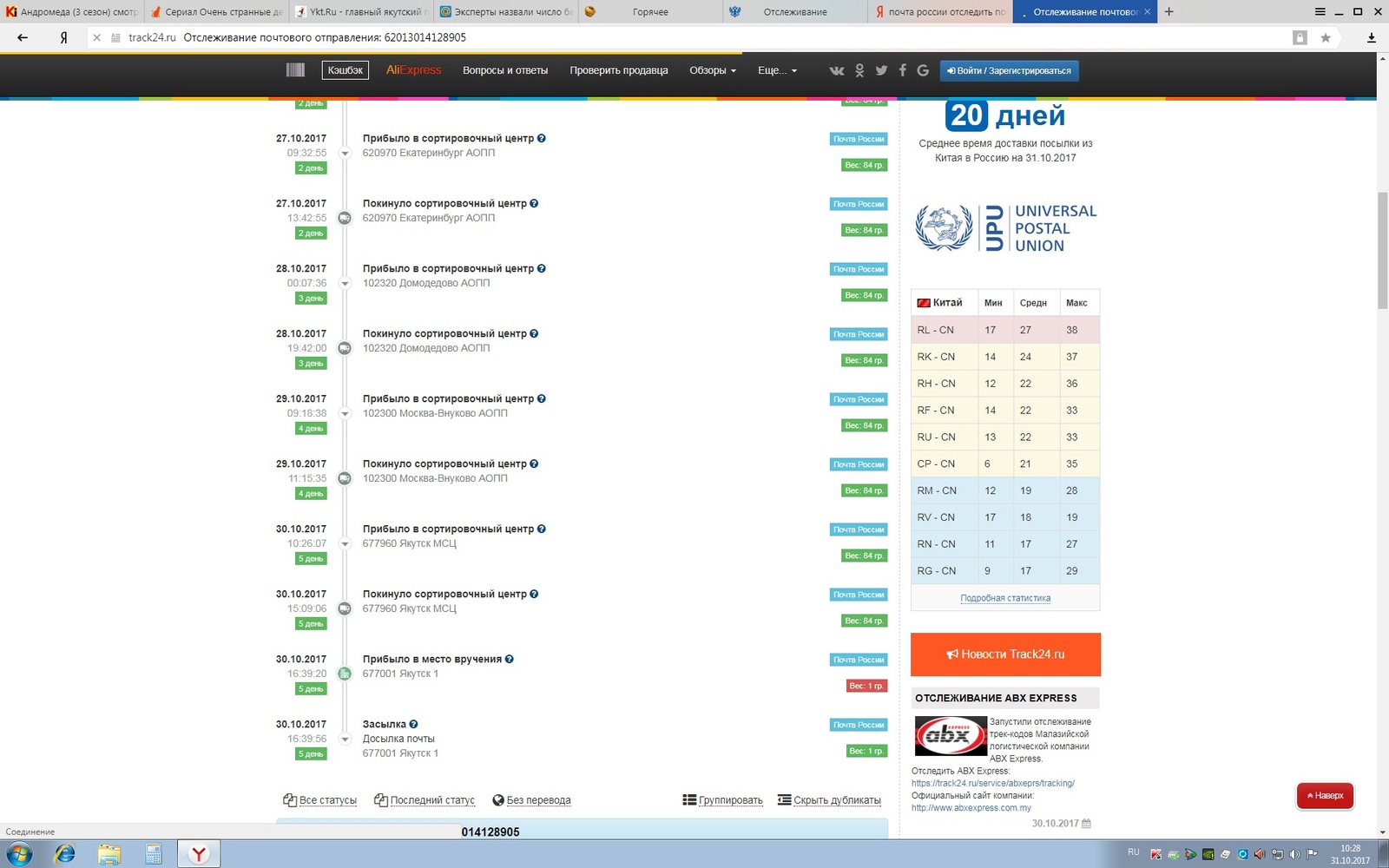Image resolution: width=1389 pixels, height=868 pixels.
Task: Click orange 'Новости Track24.ru' button
Action: [1005, 654]
